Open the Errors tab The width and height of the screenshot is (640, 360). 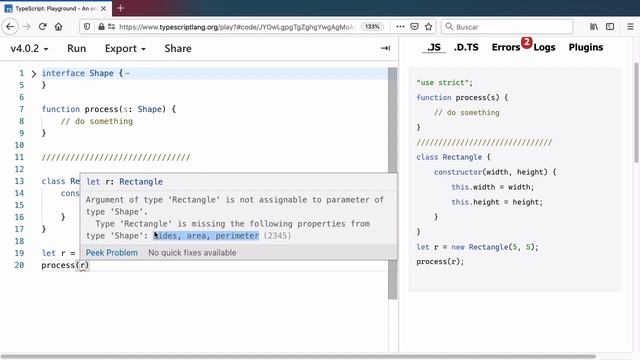pyautogui.click(x=506, y=47)
